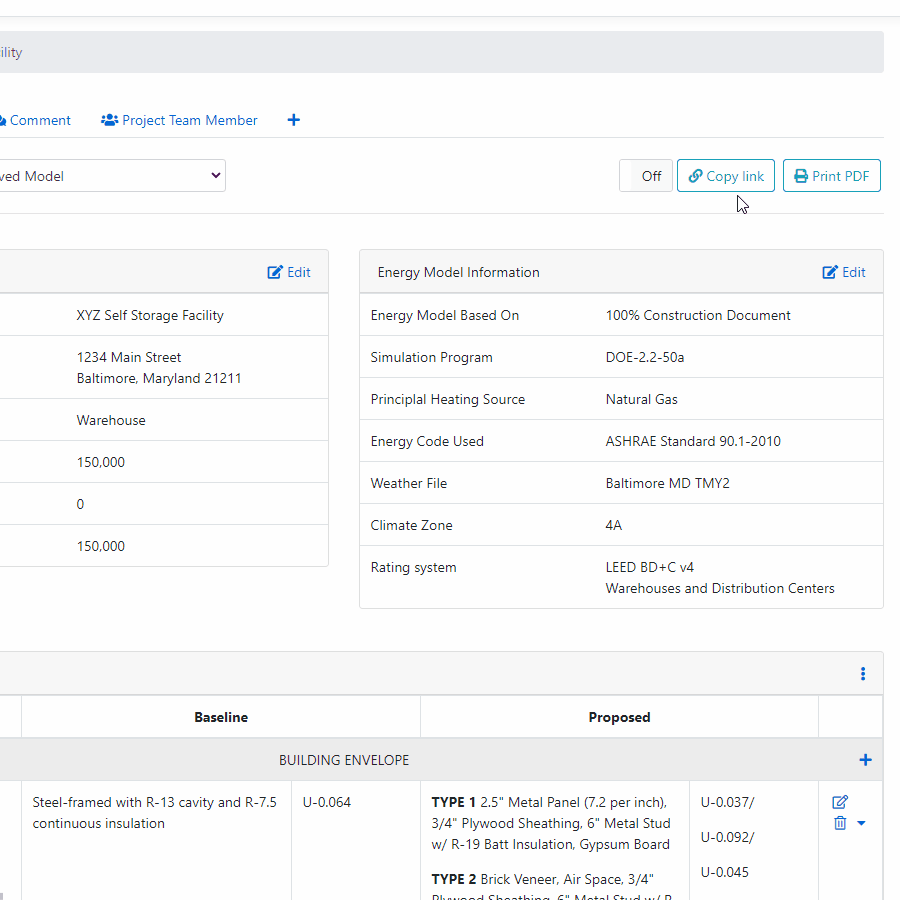Click the 'LEED BD+C v4' rating system

[650, 567]
